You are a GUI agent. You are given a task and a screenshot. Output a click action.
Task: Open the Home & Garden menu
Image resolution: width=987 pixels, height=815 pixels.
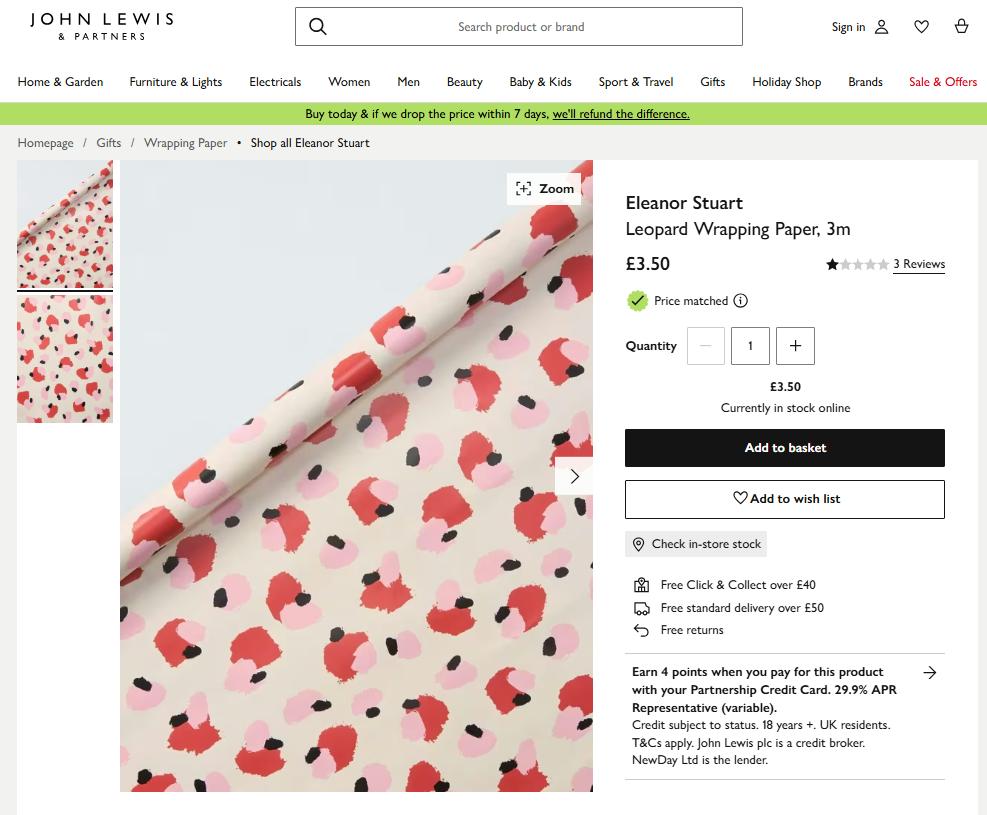pos(60,82)
